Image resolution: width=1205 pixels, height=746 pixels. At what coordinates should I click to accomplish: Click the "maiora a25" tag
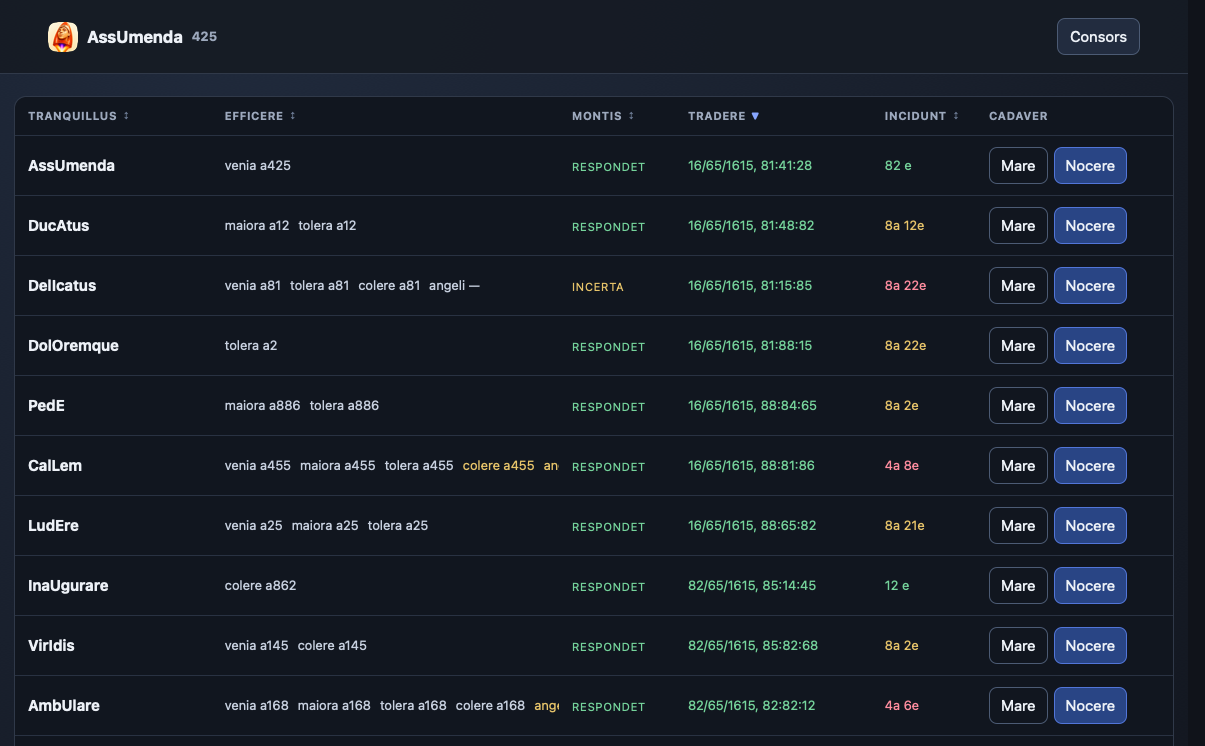click(x=325, y=526)
